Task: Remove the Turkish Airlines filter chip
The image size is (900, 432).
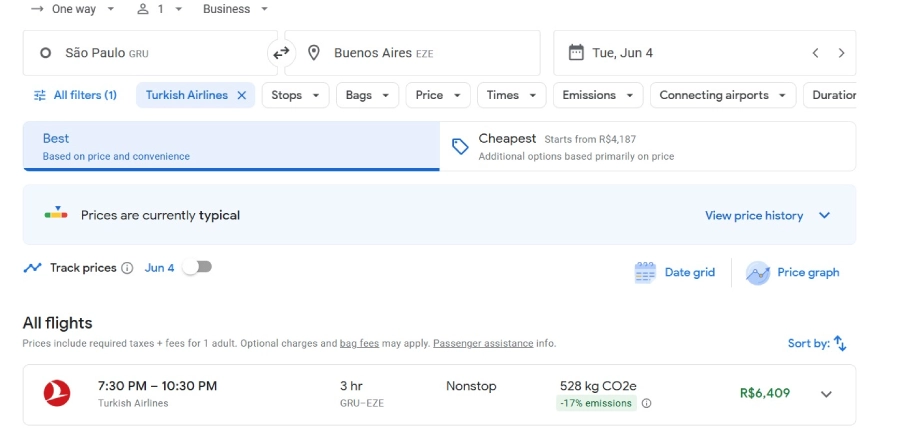Action: [241, 95]
